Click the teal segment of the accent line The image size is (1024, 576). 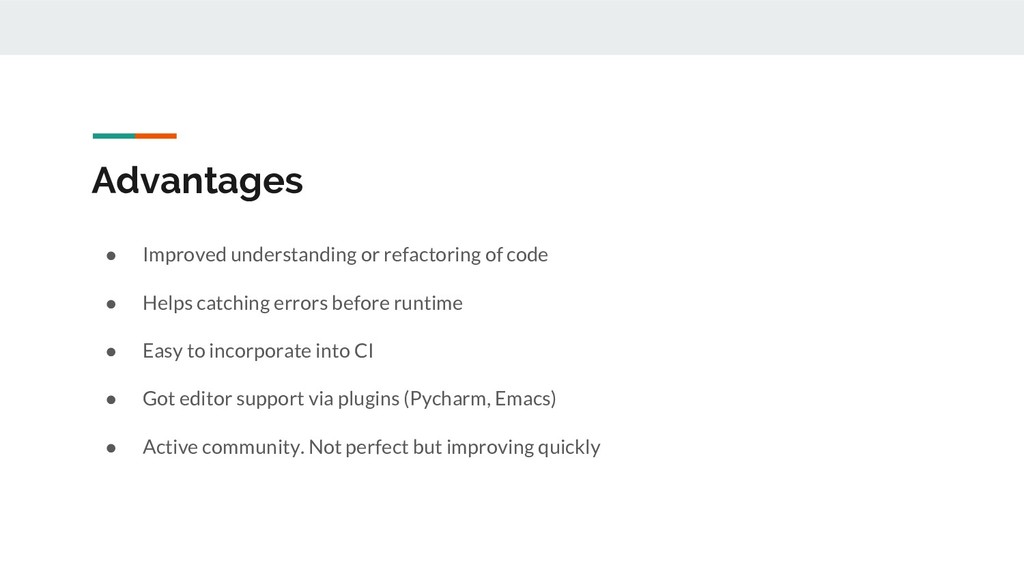point(113,135)
